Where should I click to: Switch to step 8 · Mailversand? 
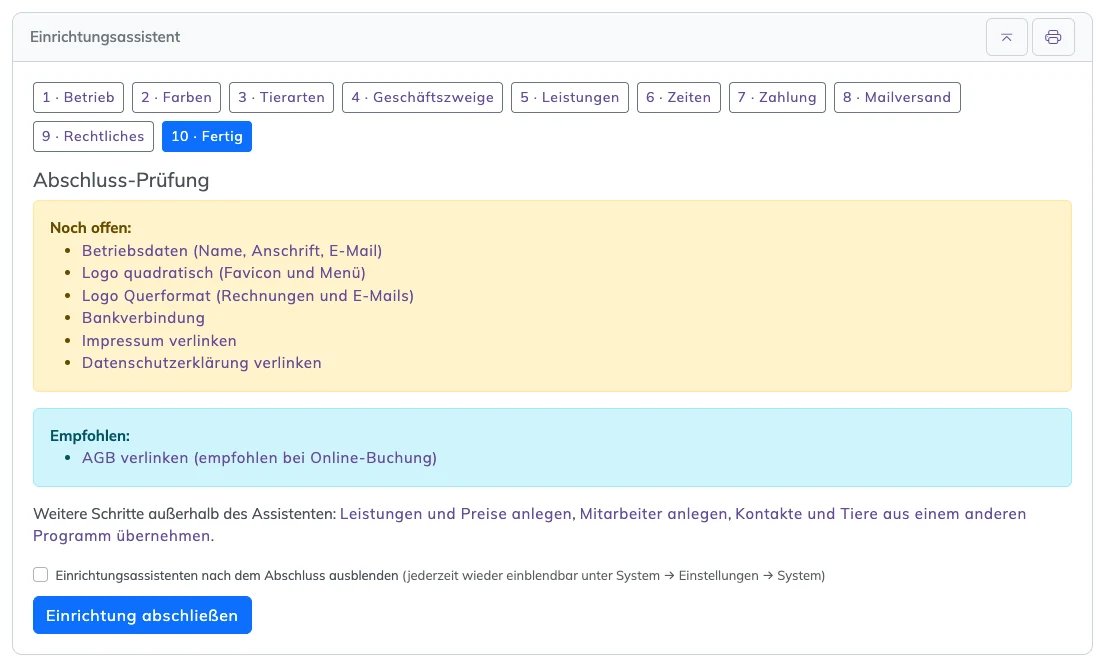coord(897,97)
